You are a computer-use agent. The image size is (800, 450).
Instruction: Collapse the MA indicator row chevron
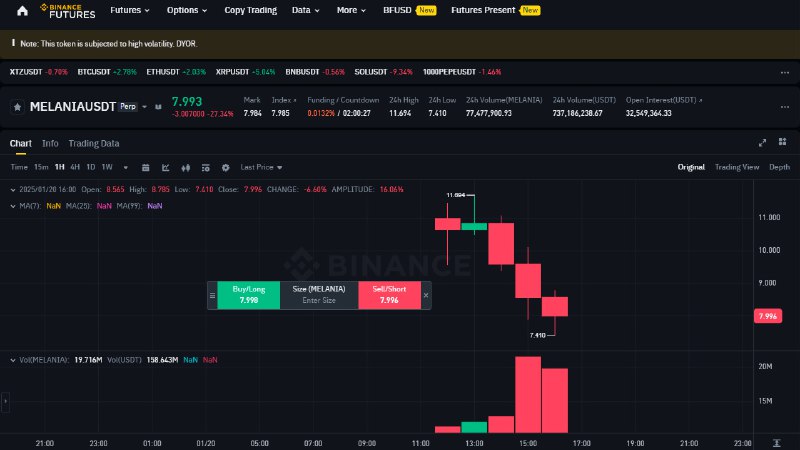point(13,206)
